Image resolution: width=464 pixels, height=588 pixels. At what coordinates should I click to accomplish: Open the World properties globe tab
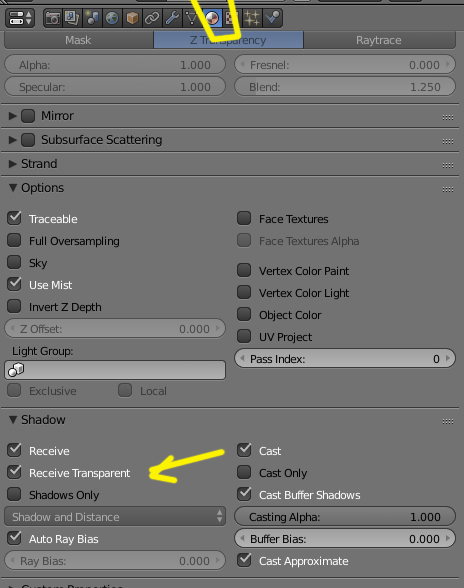[x=112, y=18]
